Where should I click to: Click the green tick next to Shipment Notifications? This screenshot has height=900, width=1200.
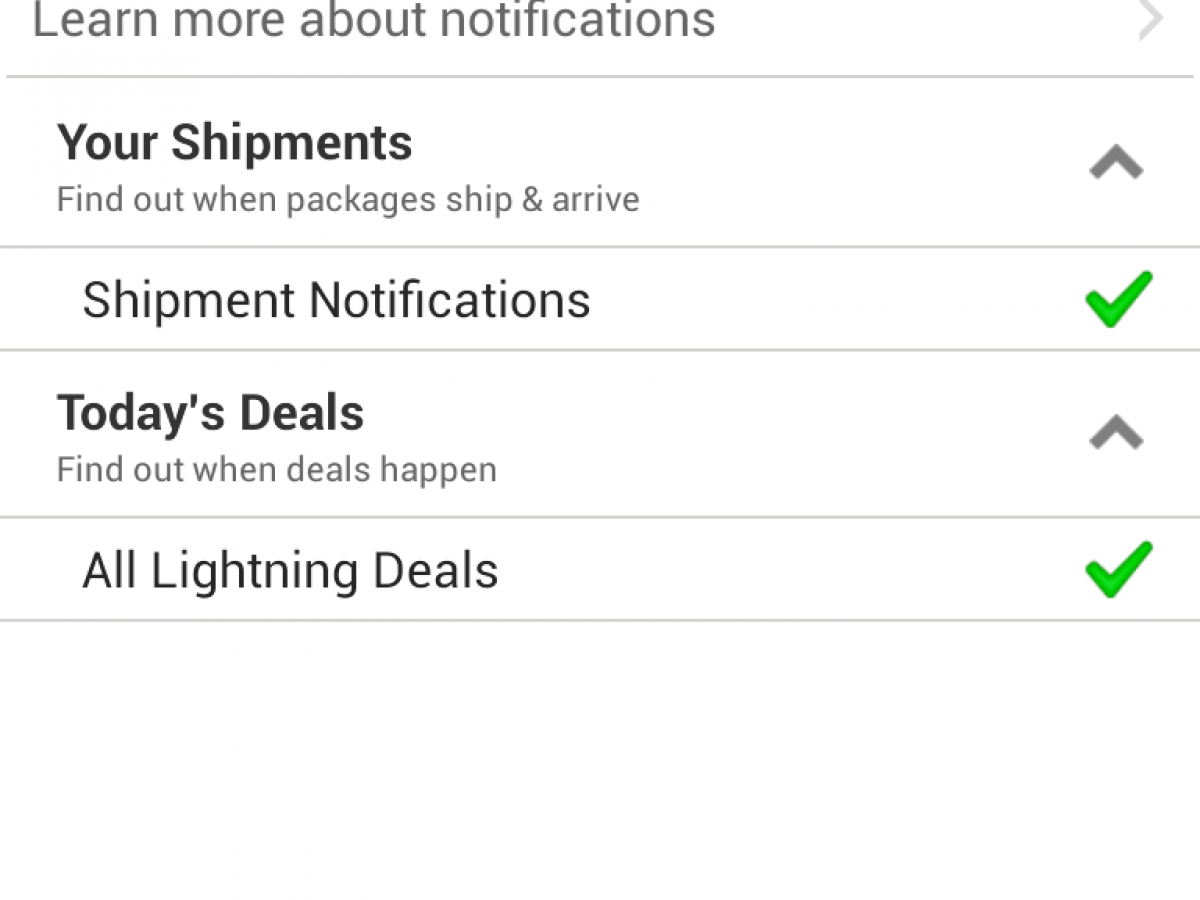tap(1118, 299)
